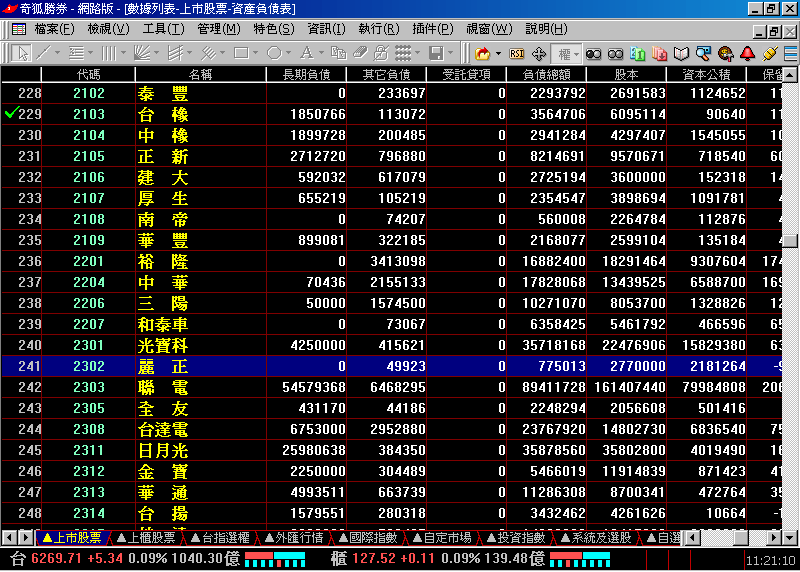Click the magnifier search icon

click(x=703, y=54)
